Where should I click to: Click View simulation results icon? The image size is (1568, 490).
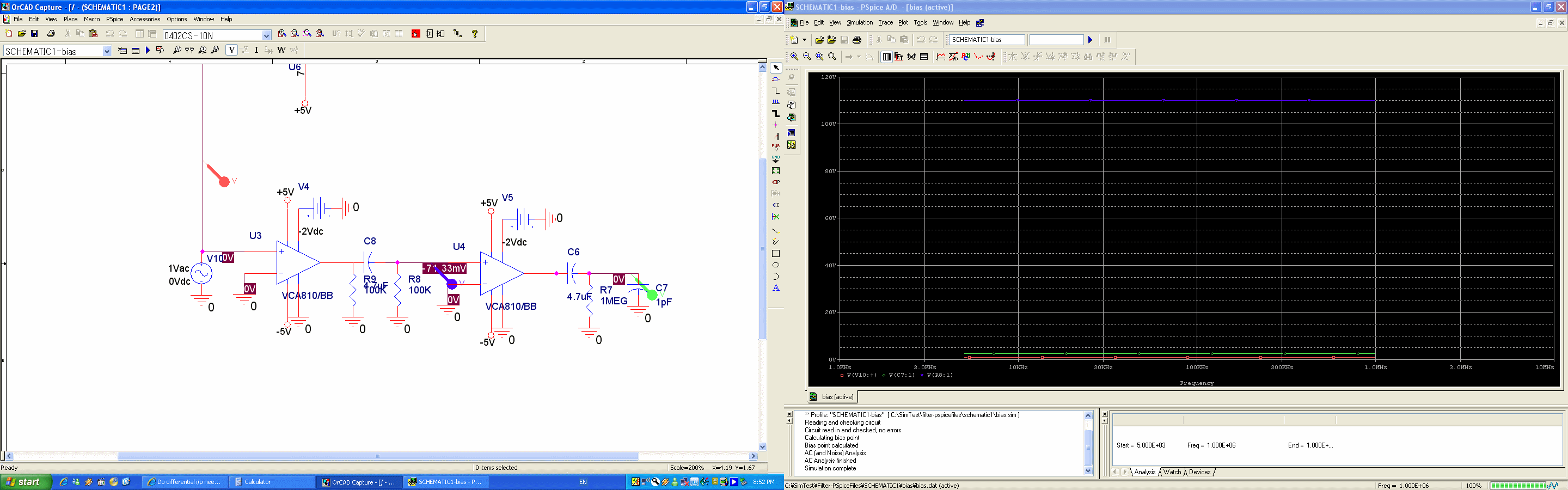(160, 50)
